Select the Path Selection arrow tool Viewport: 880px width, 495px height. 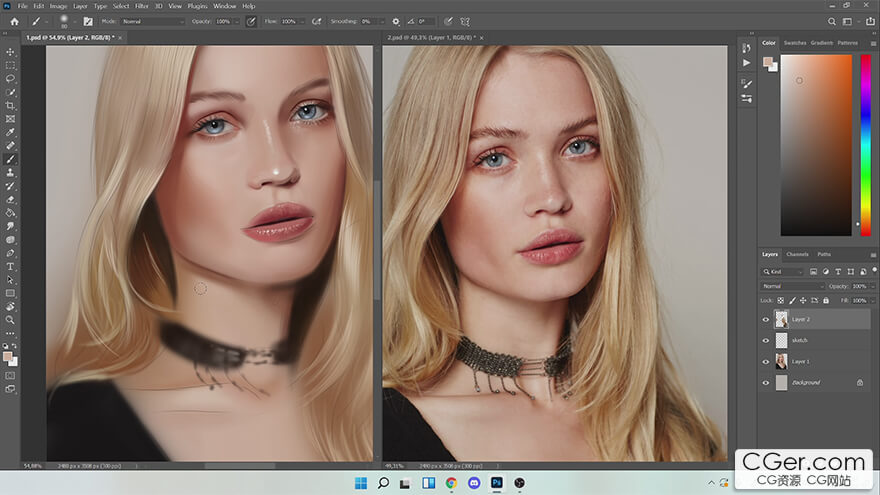(10, 280)
